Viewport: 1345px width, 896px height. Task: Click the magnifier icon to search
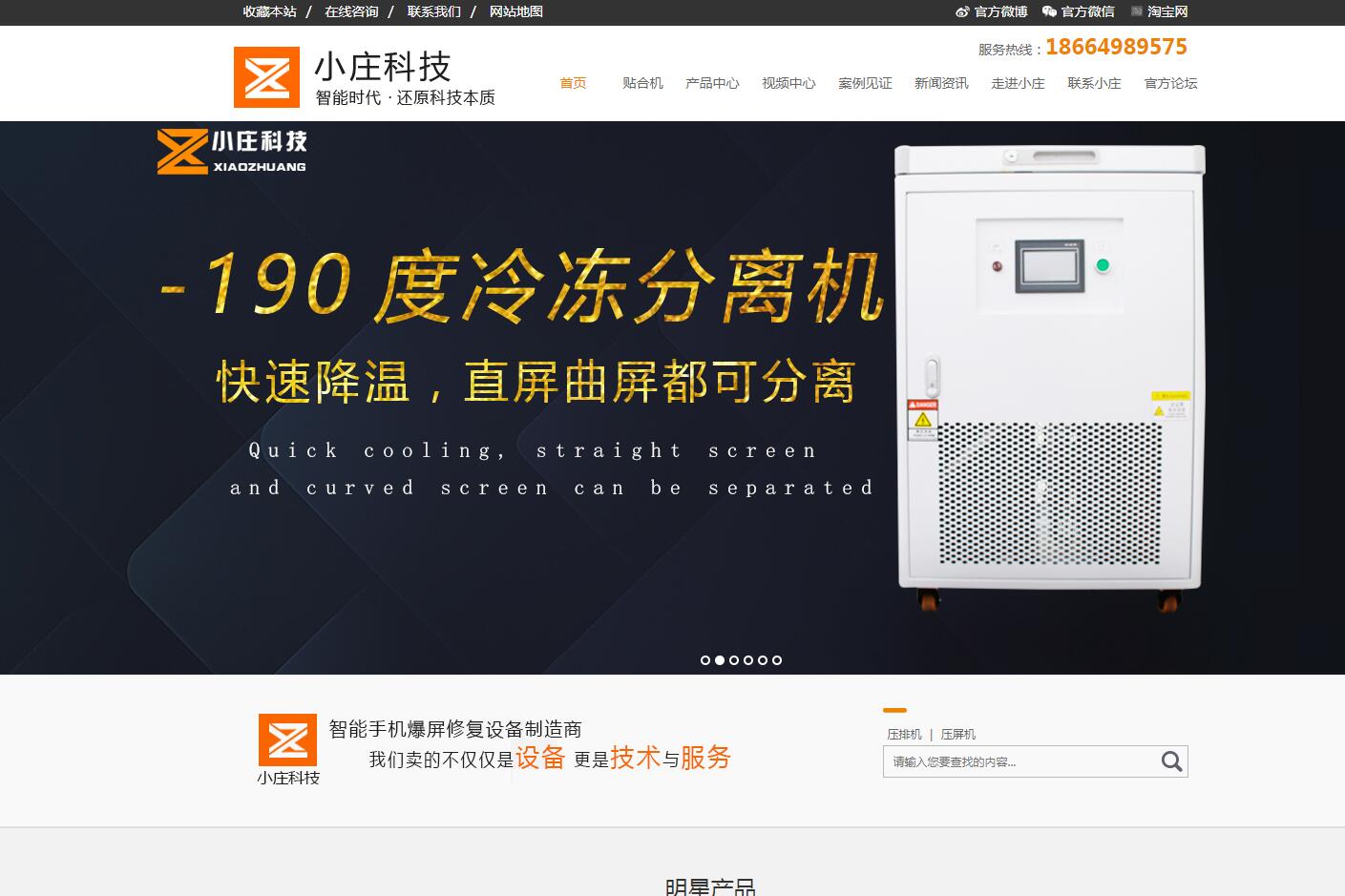(x=1170, y=761)
